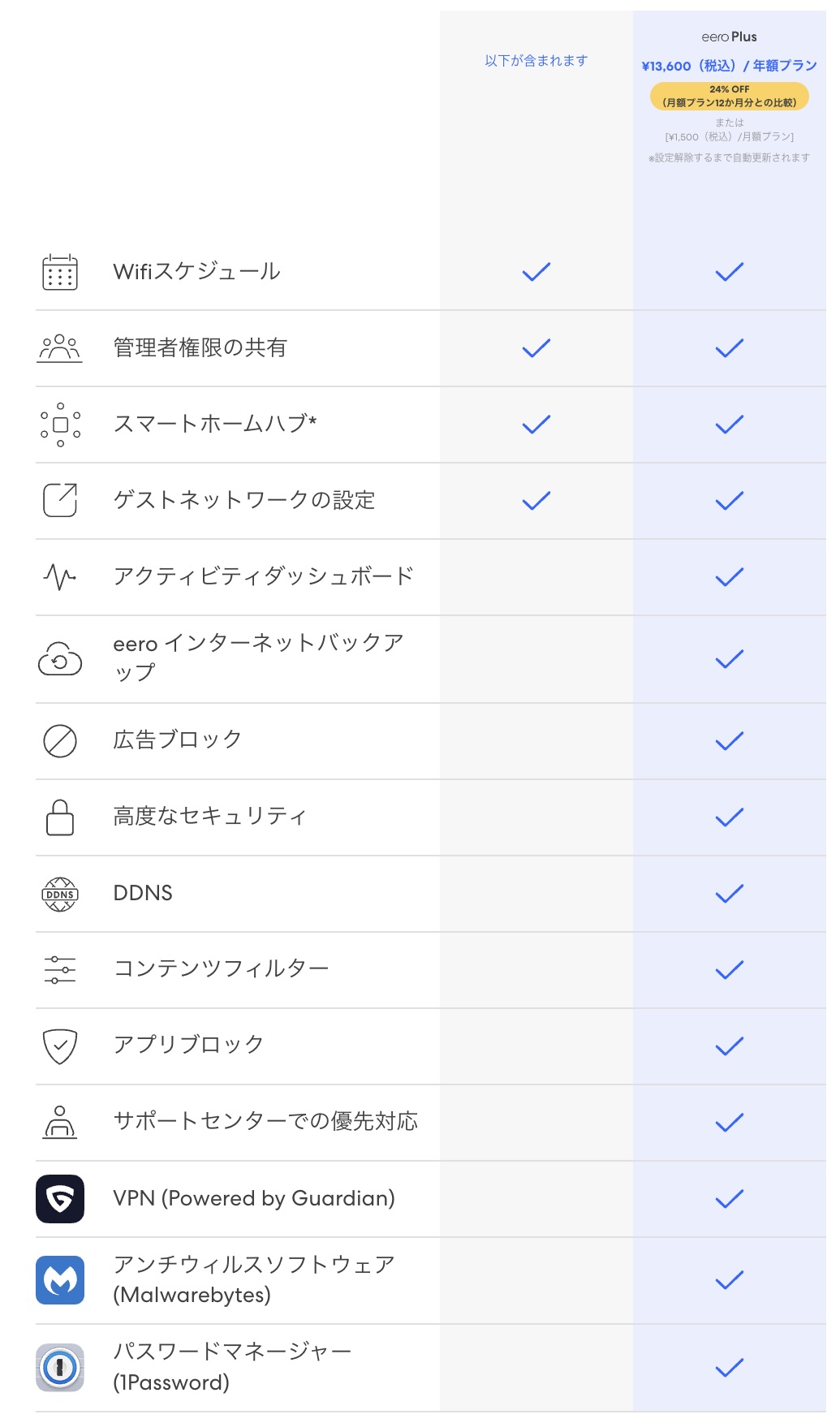Click the Malwarebytes app icon
Viewport: 840px width, 1423px height.
60,1280
